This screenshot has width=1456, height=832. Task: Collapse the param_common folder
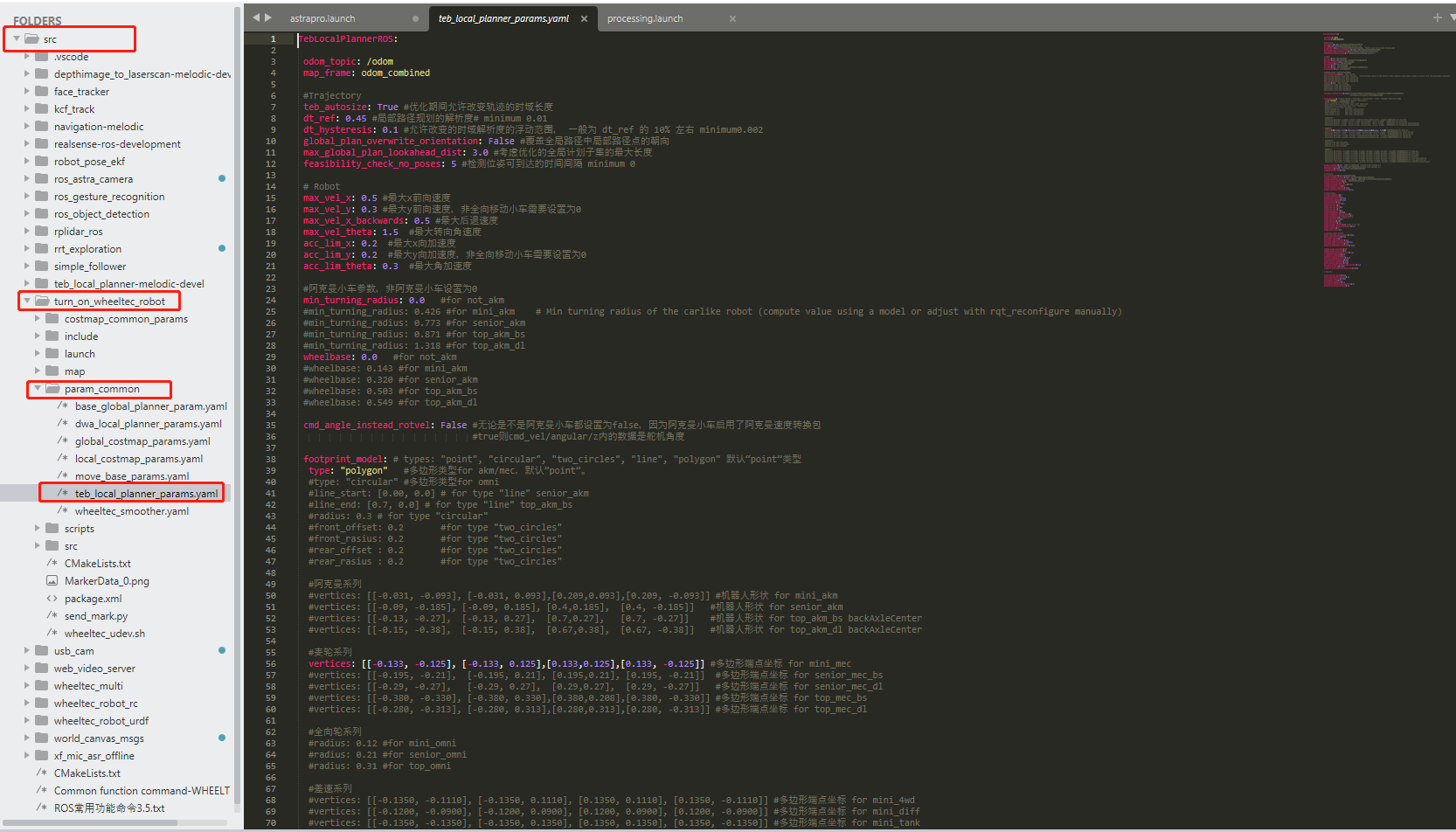pyautogui.click(x=38, y=388)
